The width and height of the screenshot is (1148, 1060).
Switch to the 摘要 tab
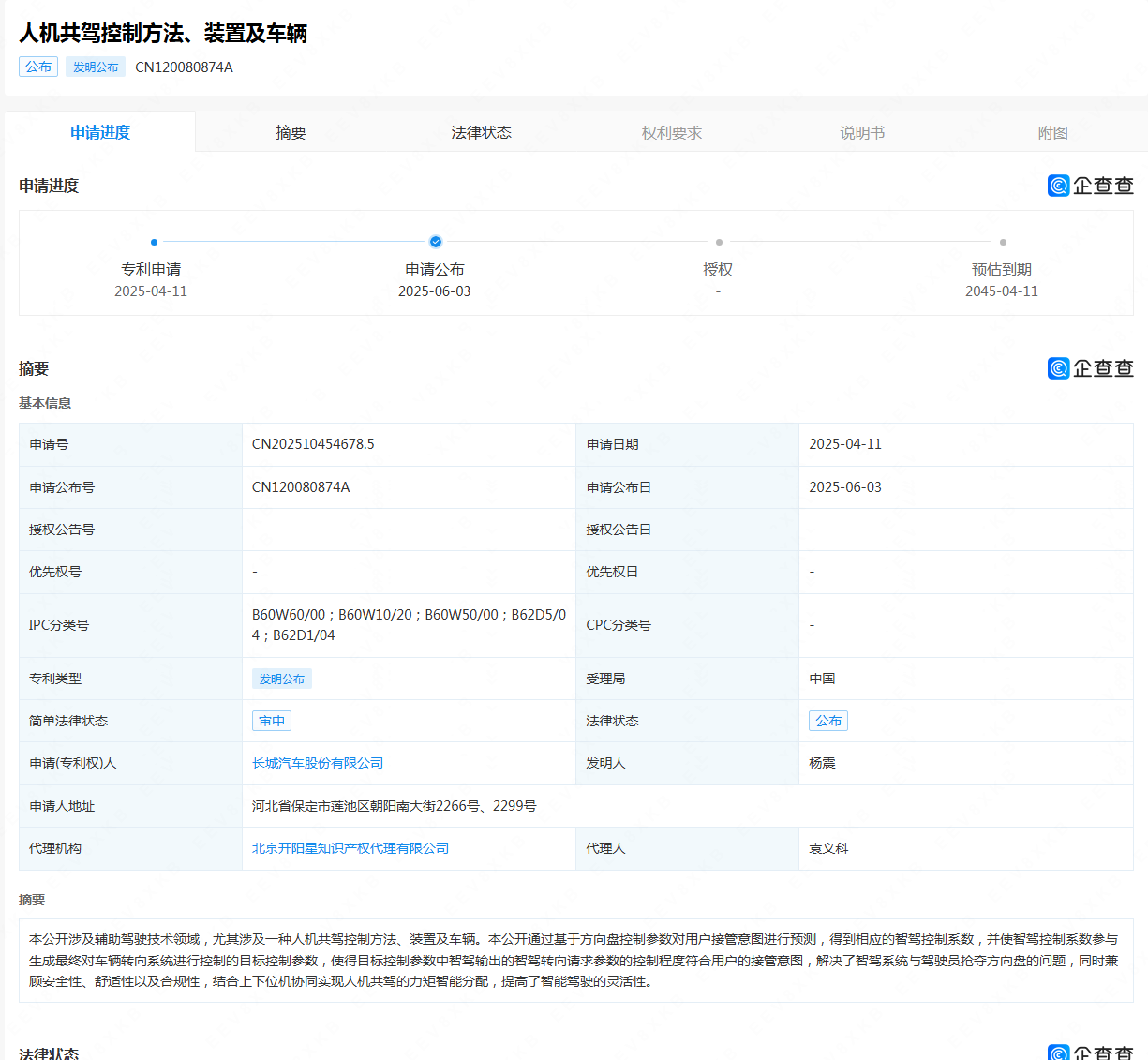291,132
